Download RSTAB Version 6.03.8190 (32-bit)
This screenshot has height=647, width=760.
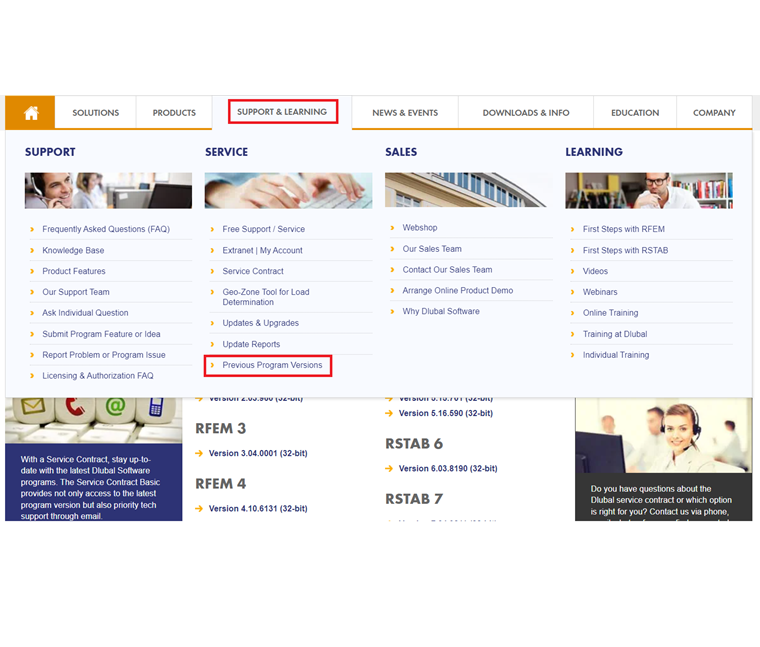(x=448, y=469)
